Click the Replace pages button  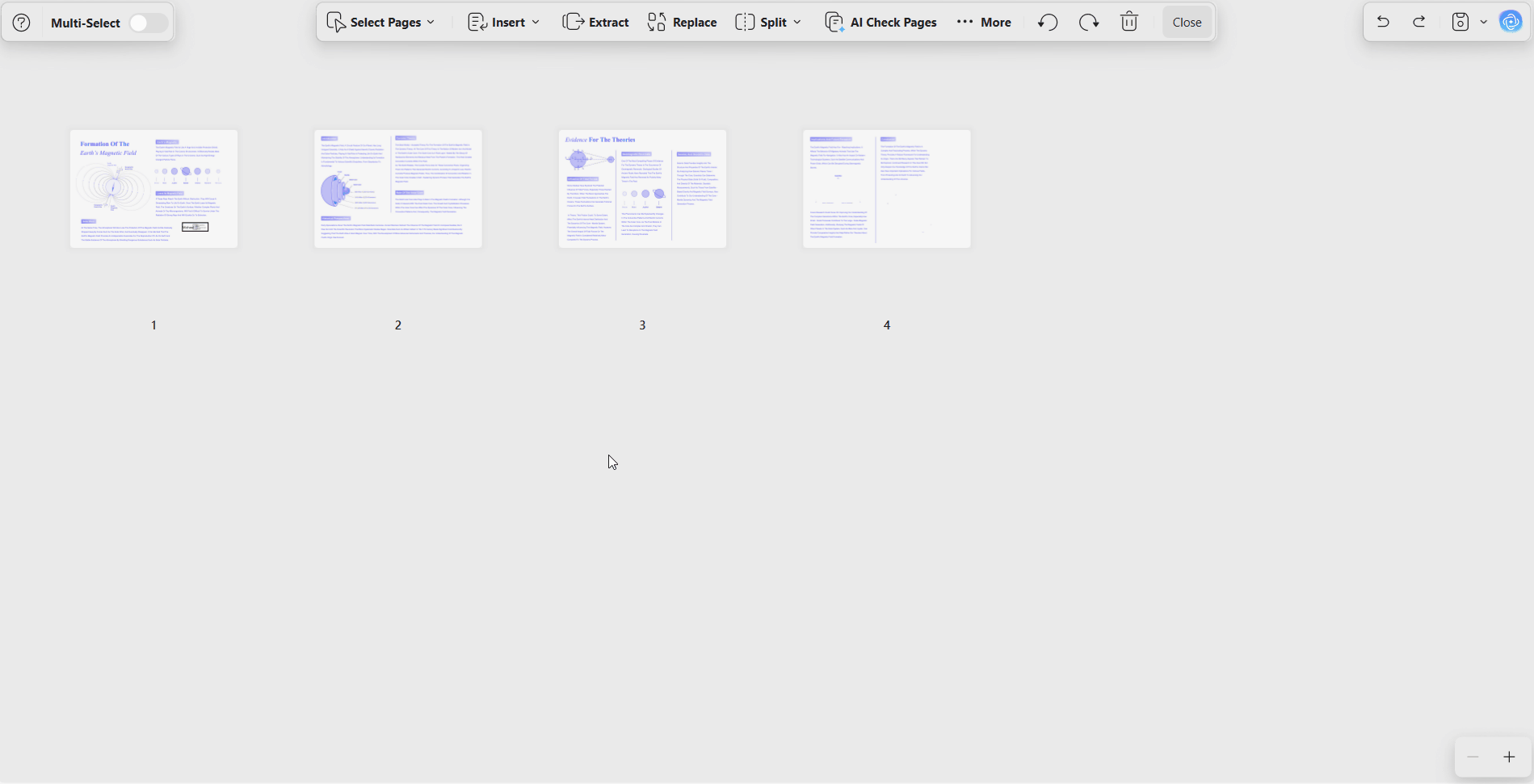[682, 23]
